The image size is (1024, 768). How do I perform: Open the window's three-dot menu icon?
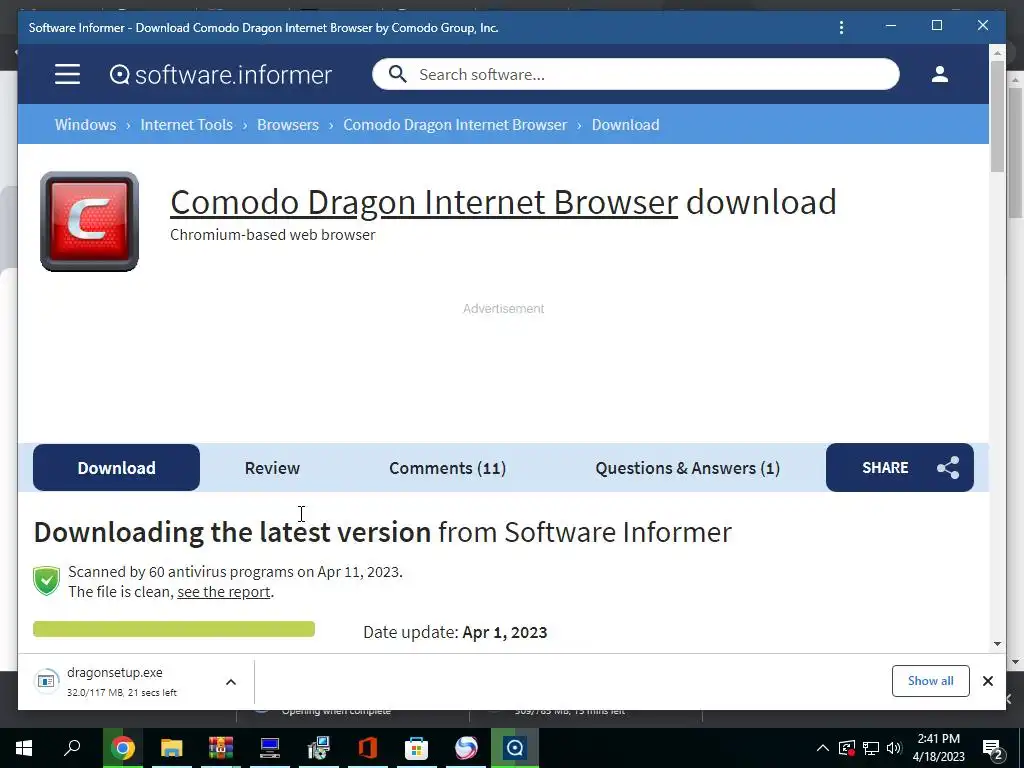click(841, 27)
